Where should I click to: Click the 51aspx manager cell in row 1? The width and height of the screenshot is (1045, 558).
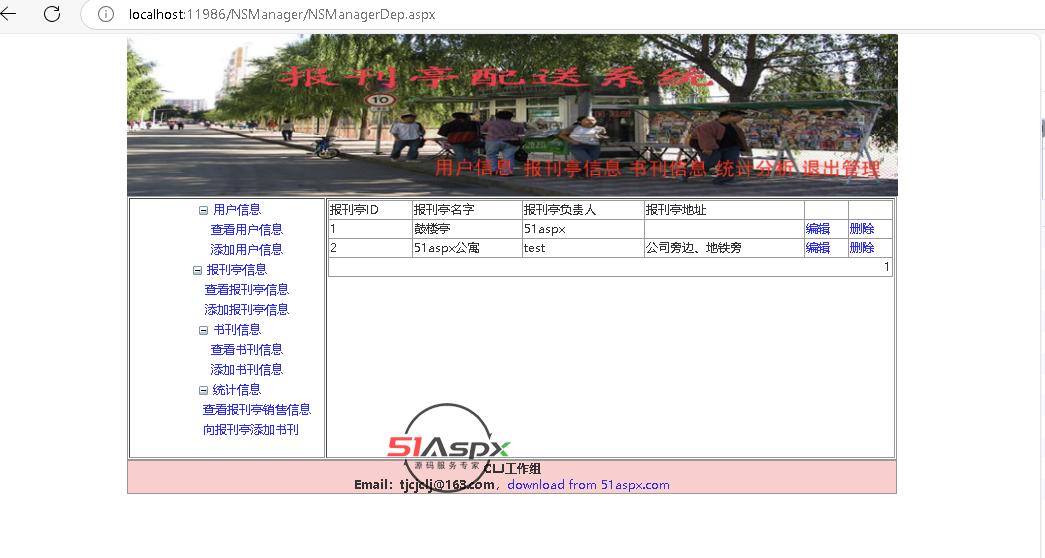click(x=583, y=229)
